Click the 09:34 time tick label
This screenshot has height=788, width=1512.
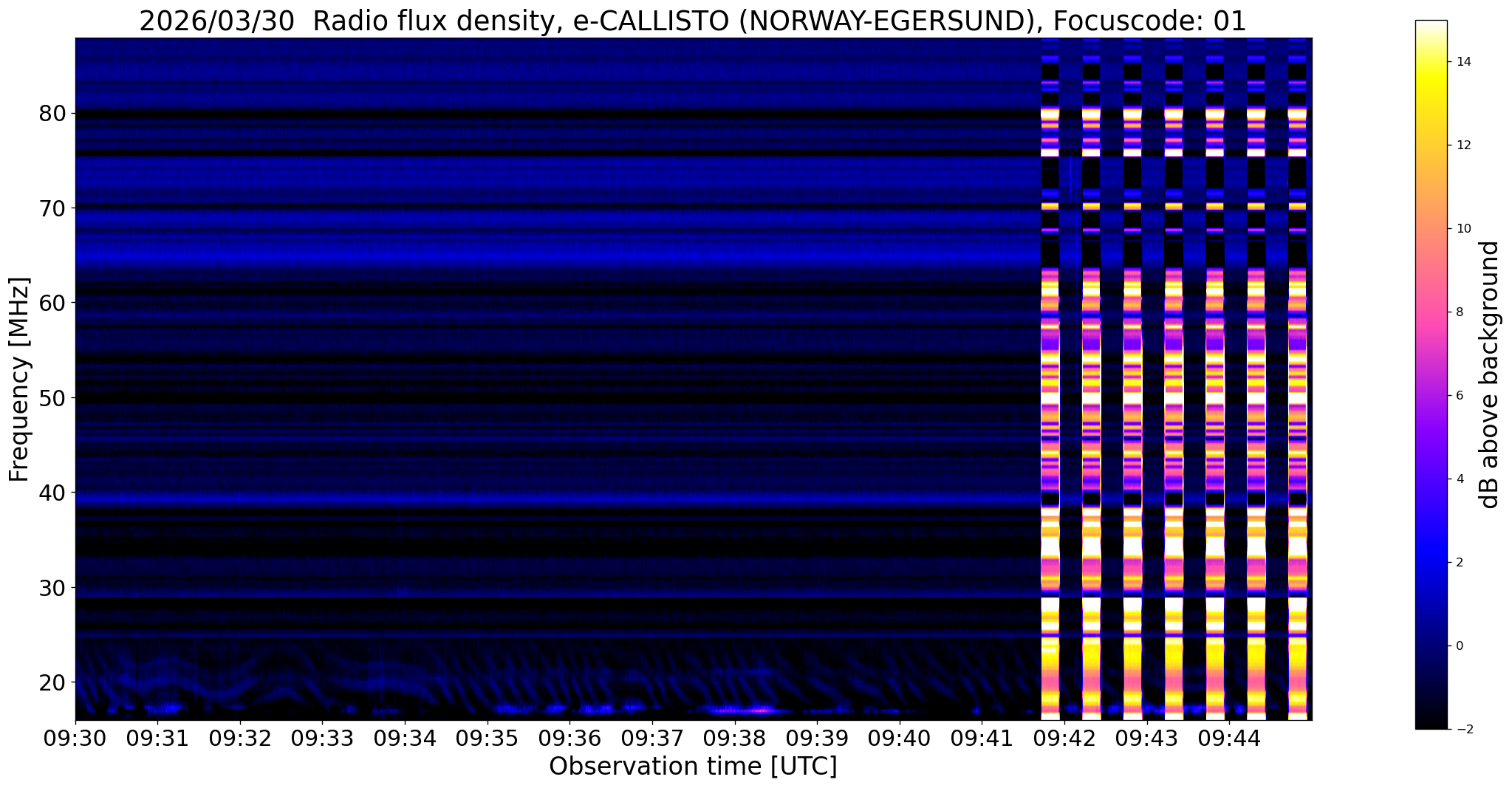[x=405, y=739]
